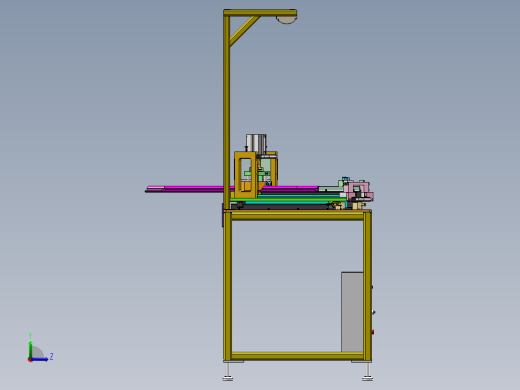
Task: Click the blue Z axis arrow of the triad
Action: click(40, 359)
